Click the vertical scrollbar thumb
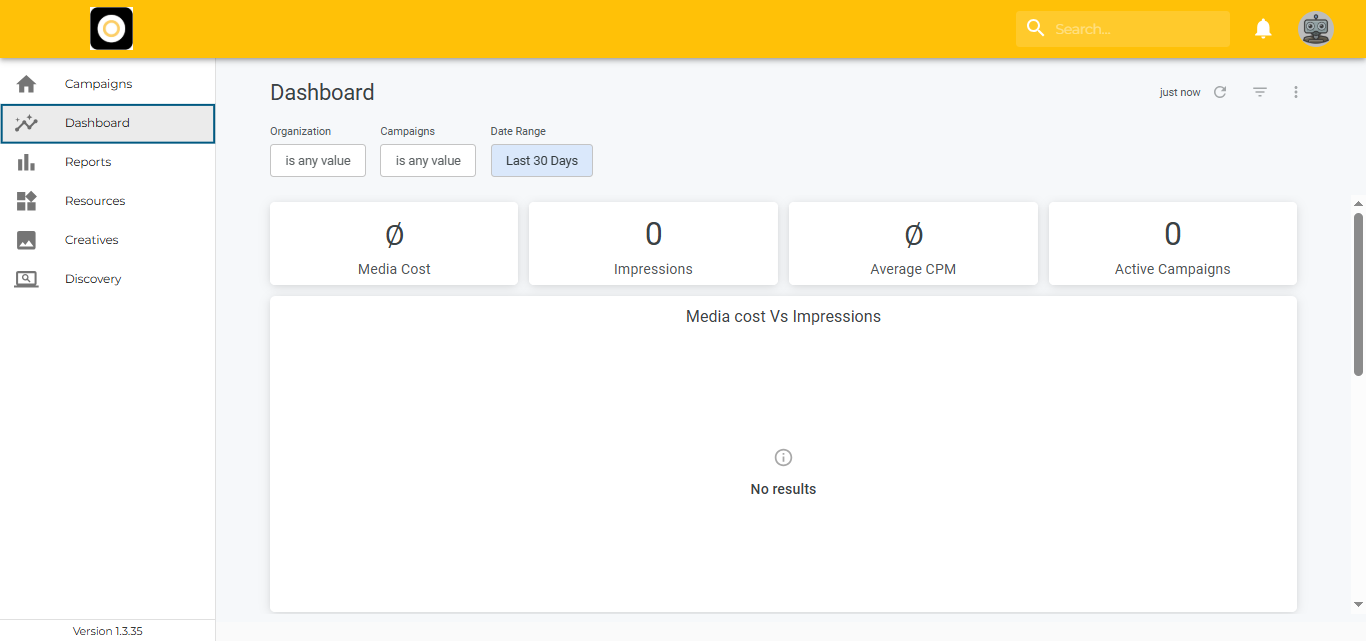1366x641 pixels. click(1358, 294)
